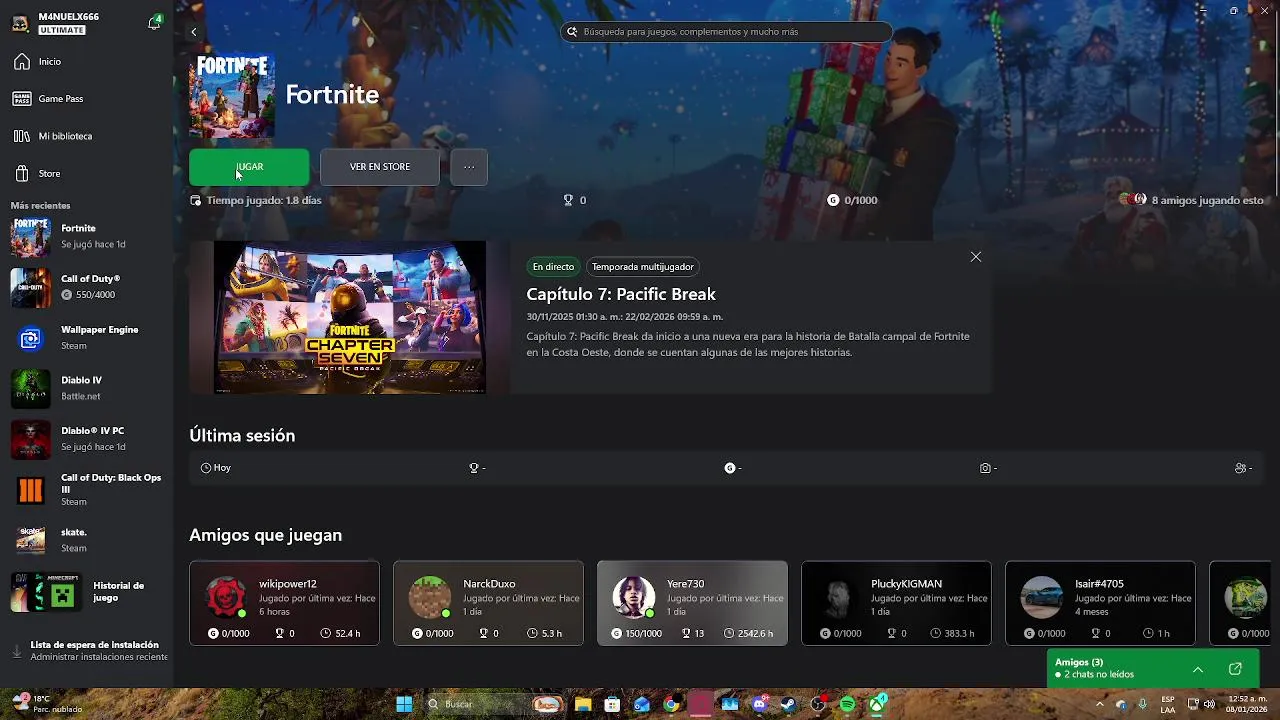The image size is (1280, 720).
Task: Click the M4NUELX666 profile avatar
Action: pos(20,23)
